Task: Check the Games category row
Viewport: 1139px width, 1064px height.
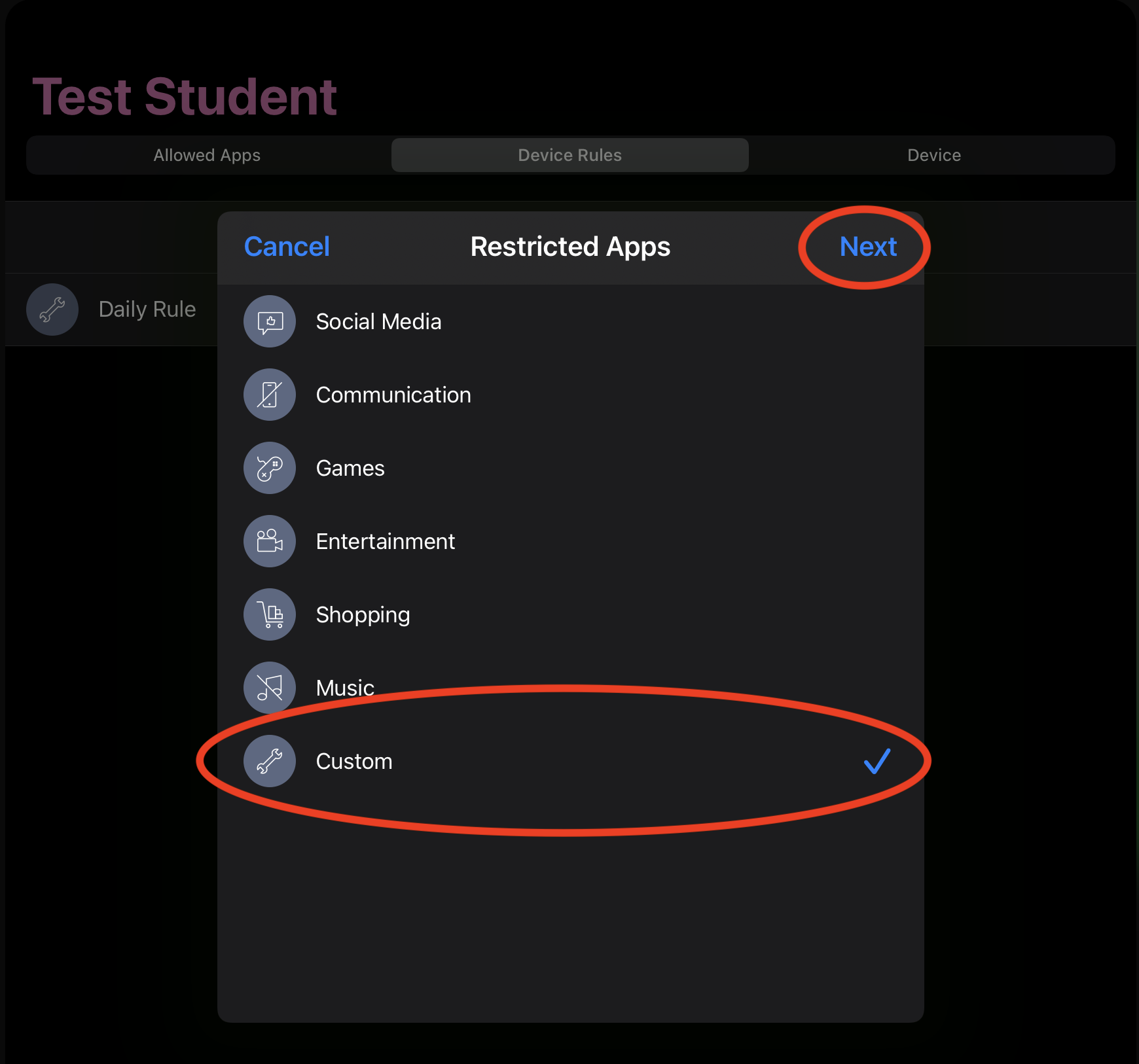Action: point(570,468)
